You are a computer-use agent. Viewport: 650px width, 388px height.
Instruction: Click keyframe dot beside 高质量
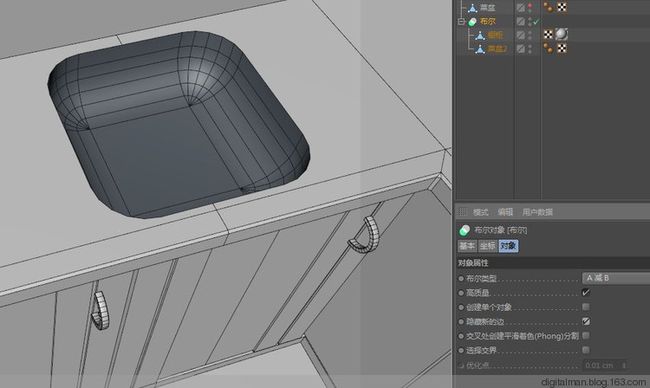coord(461,293)
